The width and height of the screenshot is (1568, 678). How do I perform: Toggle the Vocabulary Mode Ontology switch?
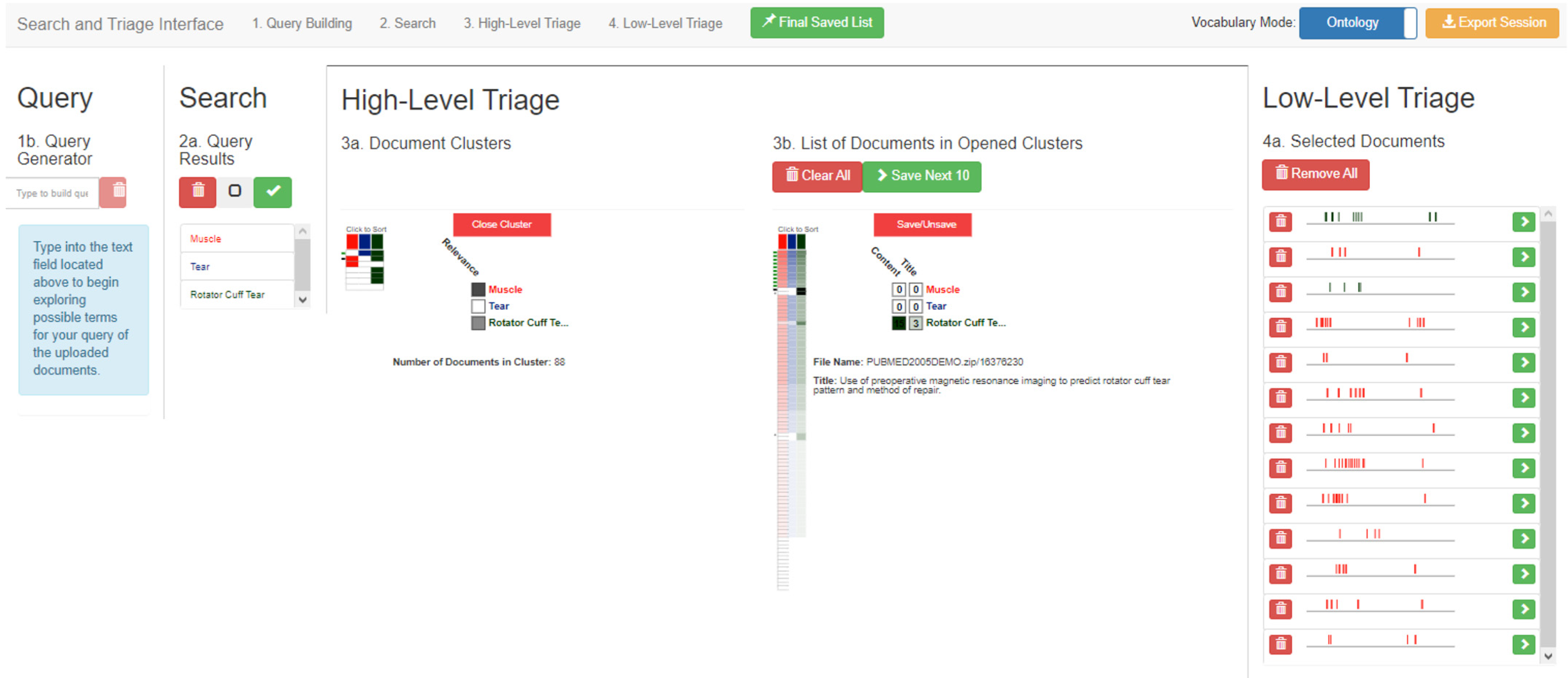[x=1357, y=23]
